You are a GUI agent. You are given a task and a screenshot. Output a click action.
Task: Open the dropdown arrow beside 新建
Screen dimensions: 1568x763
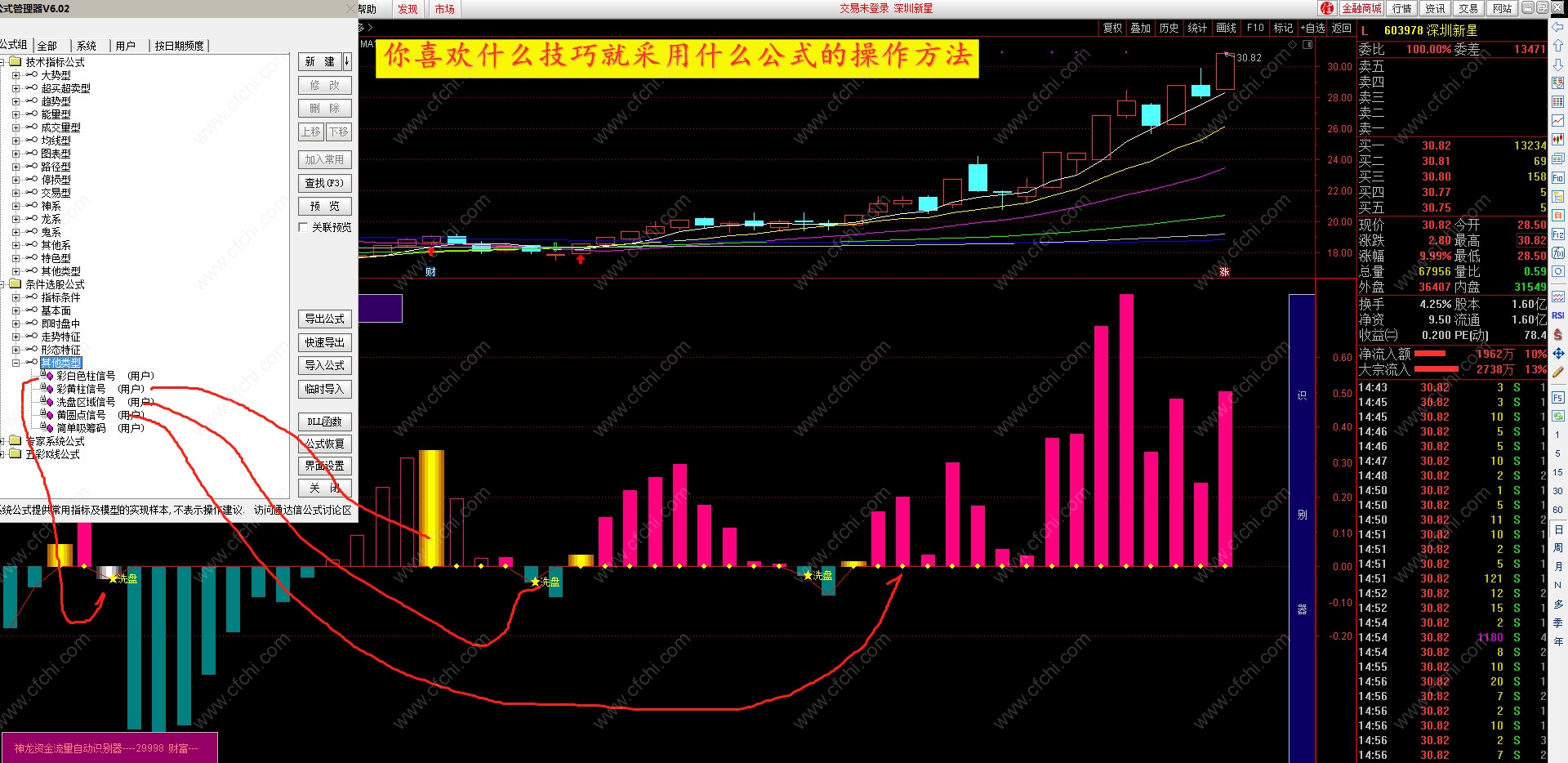[347, 61]
